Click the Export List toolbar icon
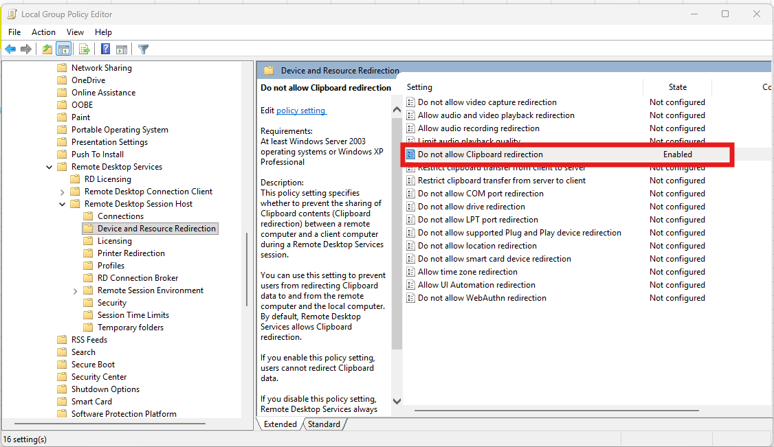Image resolution: width=774 pixels, height=447 pixels. [84, 49]
